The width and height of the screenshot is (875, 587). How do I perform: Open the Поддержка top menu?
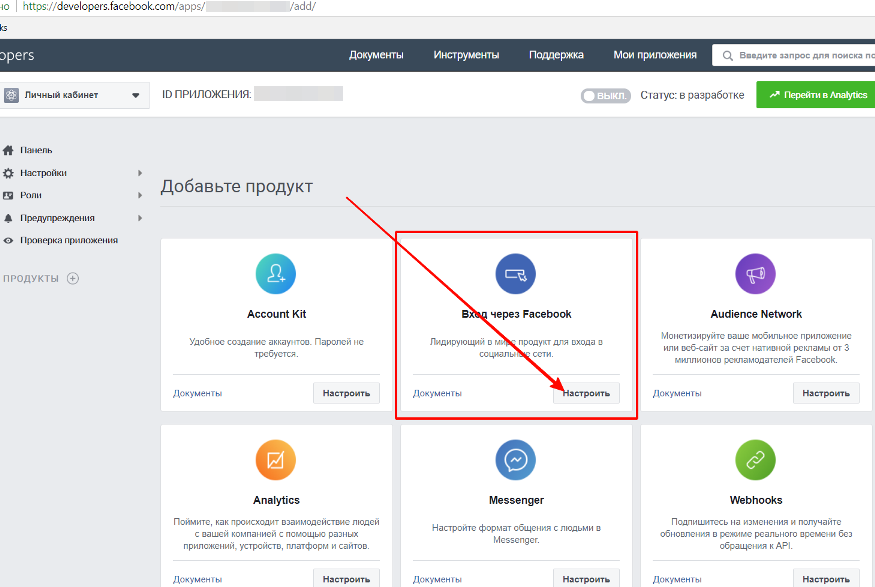click(x=556, y=55)
